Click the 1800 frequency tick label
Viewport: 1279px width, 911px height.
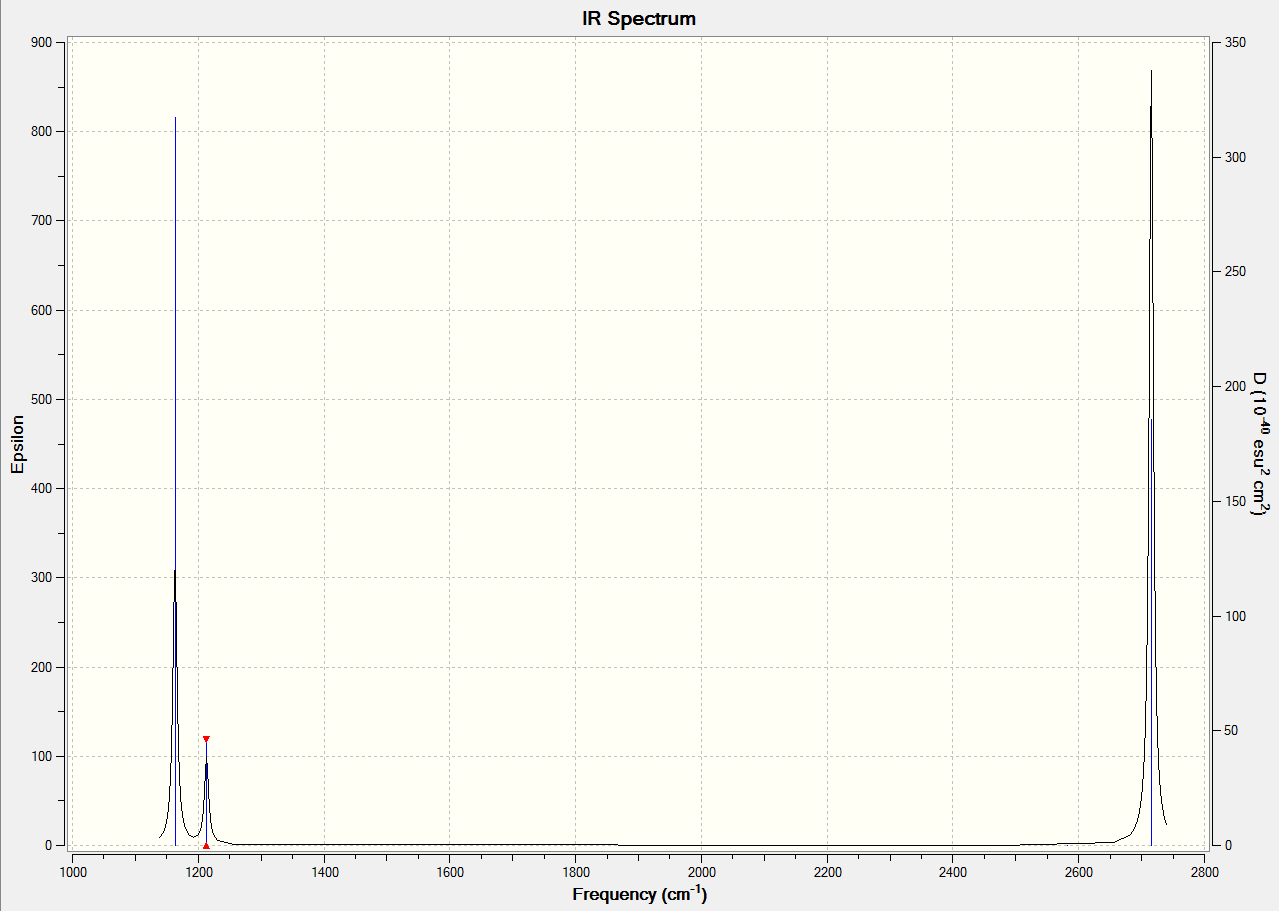pyautogui.click(x=576, y=872)
